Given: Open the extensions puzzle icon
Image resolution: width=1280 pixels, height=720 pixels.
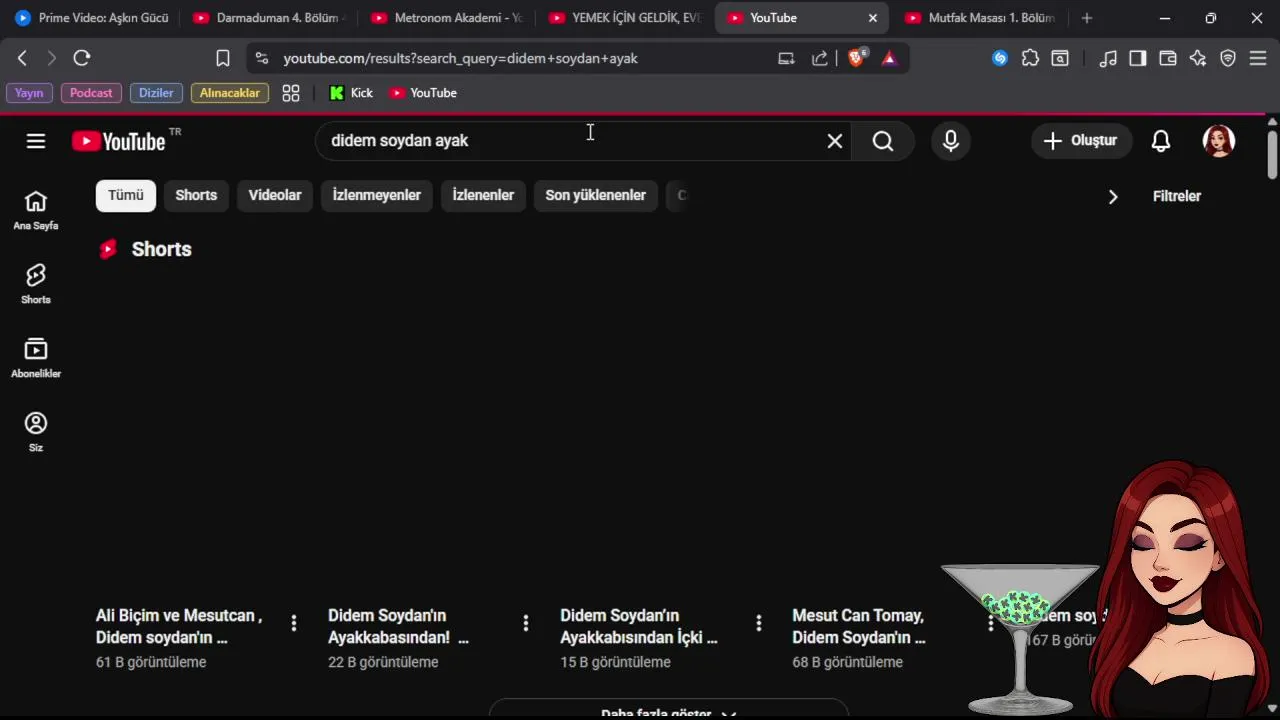Looking at the screenshot, I should (x=1030, y=58).
